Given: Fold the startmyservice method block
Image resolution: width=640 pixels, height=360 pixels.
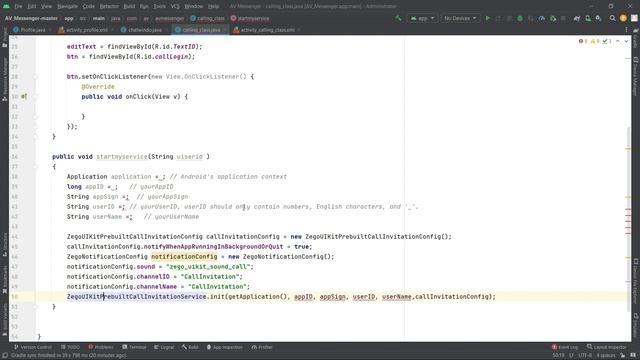Looking at the screenshot, I should point(36,167).
